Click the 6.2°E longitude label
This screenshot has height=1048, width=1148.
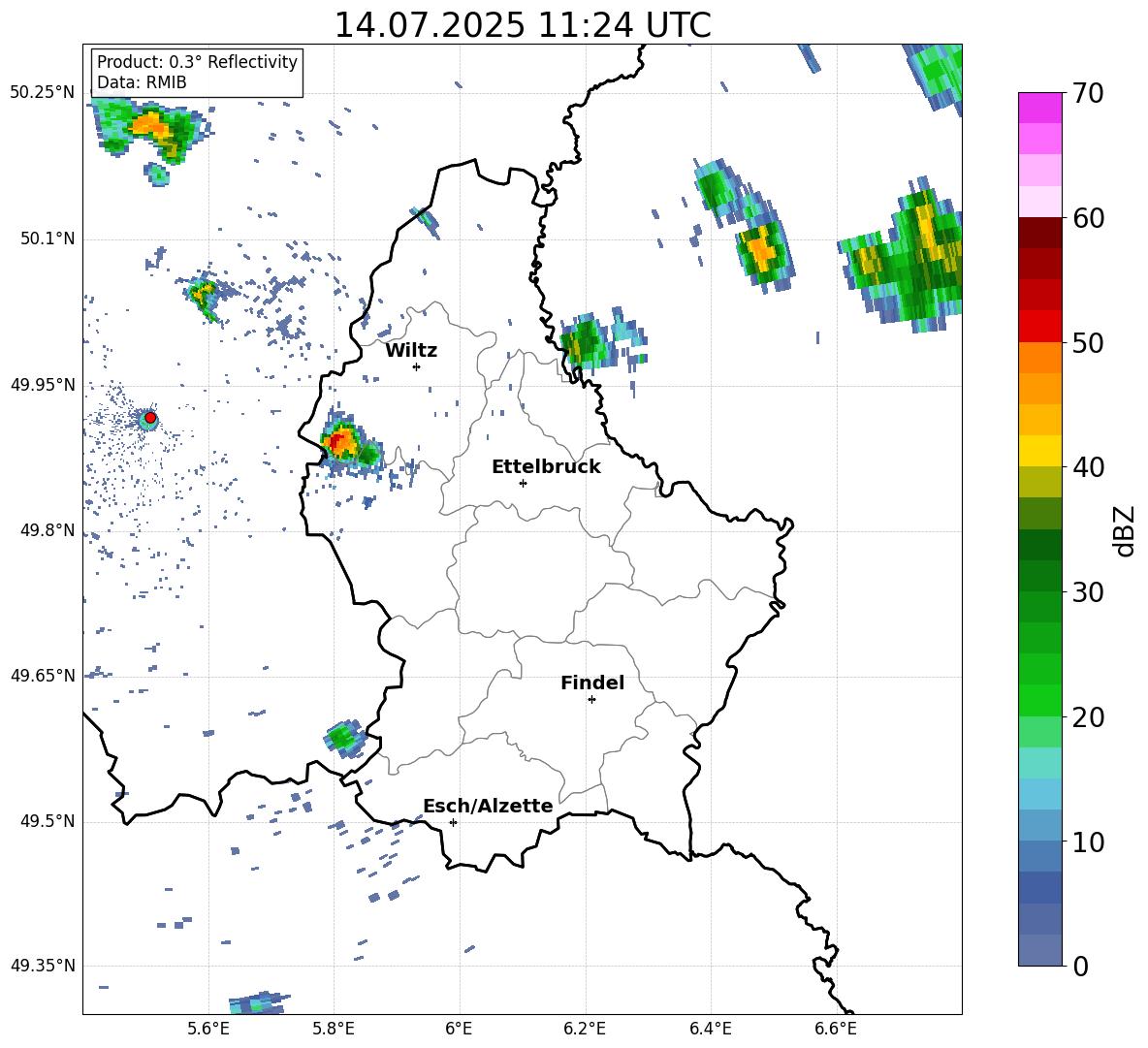585,1029
